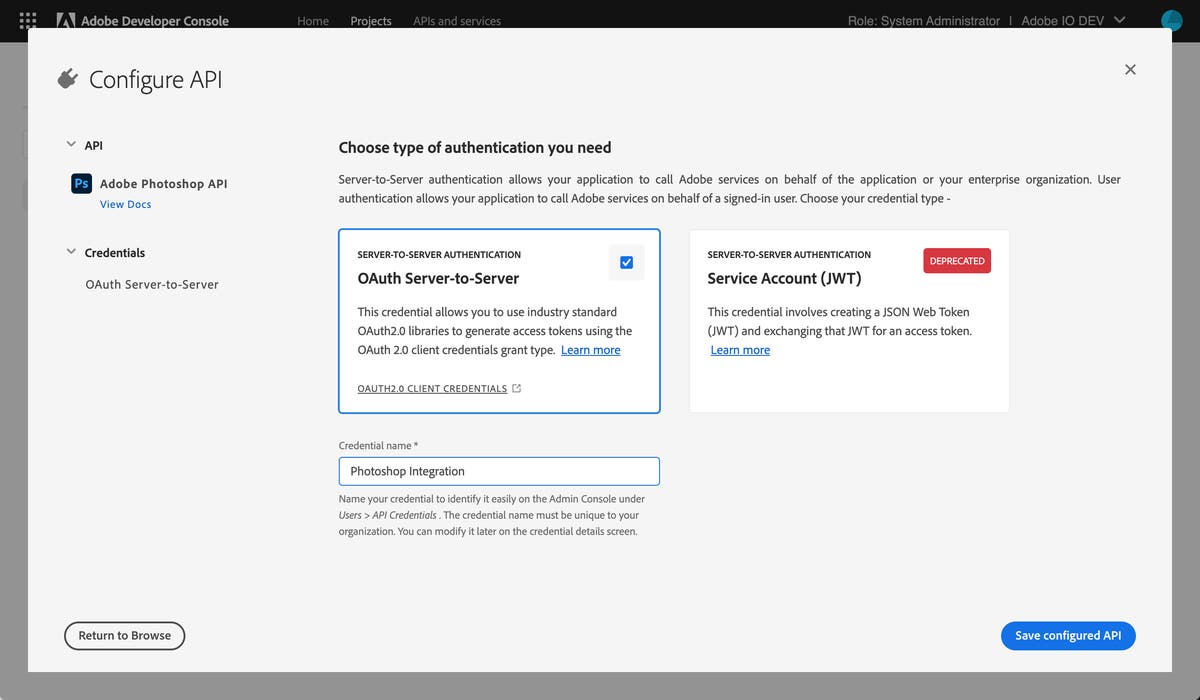Uncheck the OAuth Server-to-Server credential checkbox

click(x=626, y=262)
